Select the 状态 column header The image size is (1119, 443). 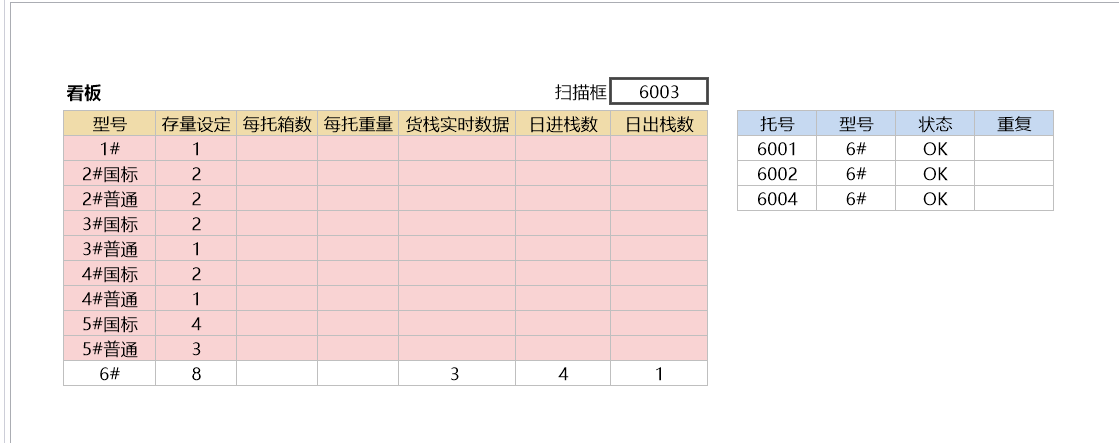(935, 124)
